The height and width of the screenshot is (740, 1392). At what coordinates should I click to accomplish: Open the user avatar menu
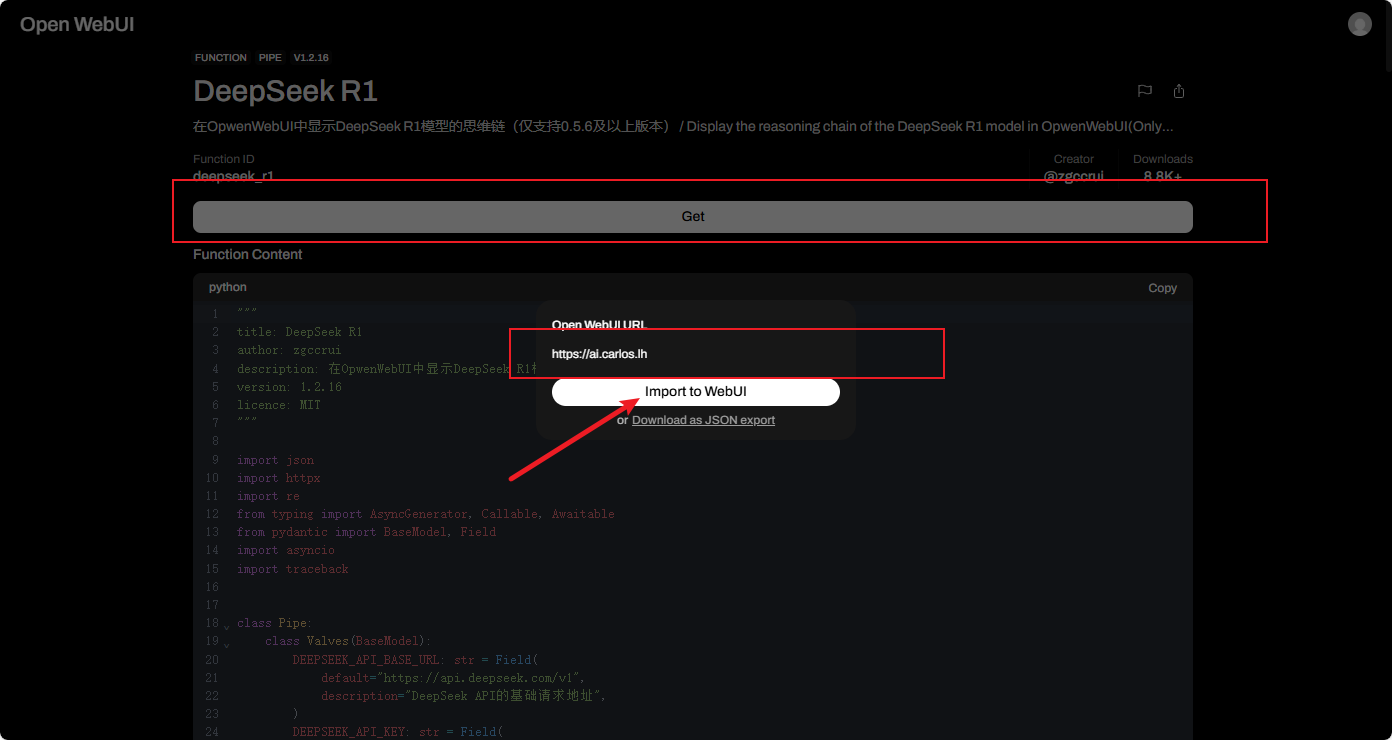1360,24
